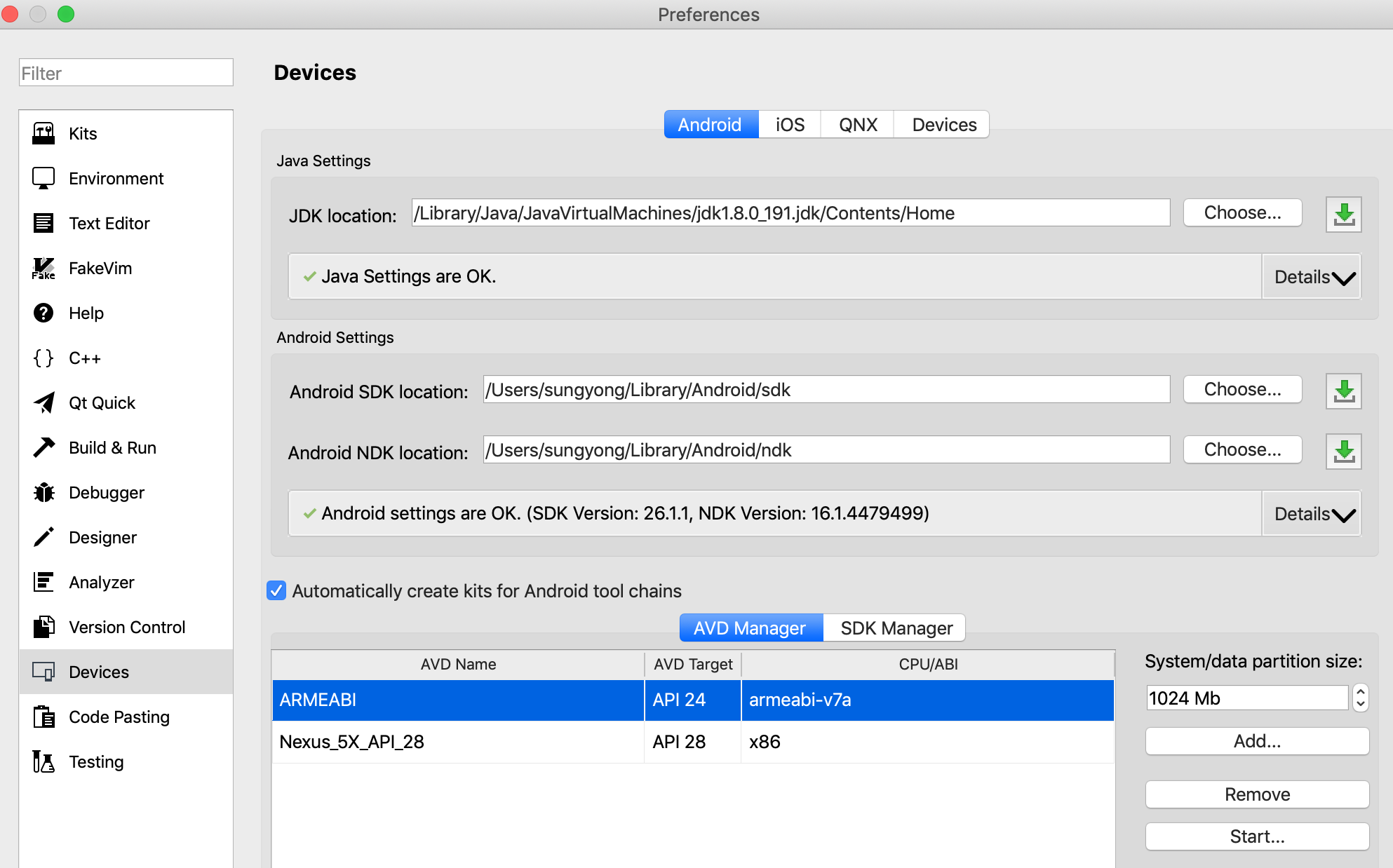Image resolution: width=1393 pixels, height=868 pixels.
Task: Open the Testing flask icon category
Action: coord(43,762)
